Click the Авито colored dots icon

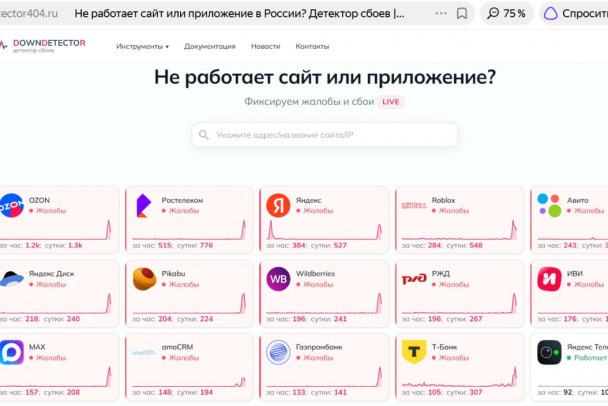(x=549, y=205)
